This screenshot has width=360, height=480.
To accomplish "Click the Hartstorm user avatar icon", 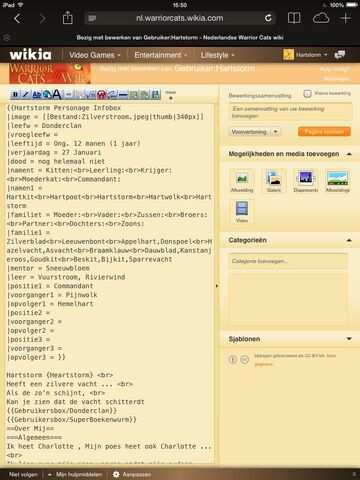I will coord(288,54).
